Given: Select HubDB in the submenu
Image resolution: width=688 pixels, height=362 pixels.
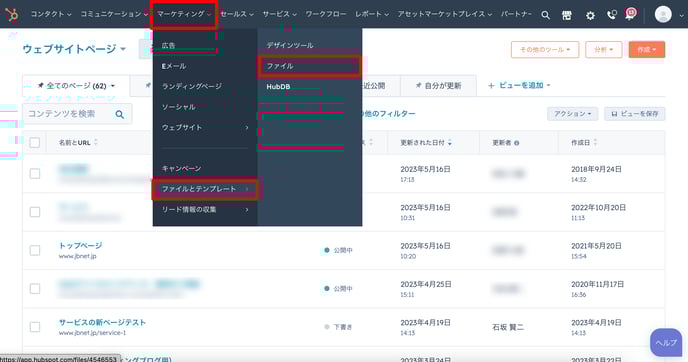Looking at the screenshot, I should [278, 86].
